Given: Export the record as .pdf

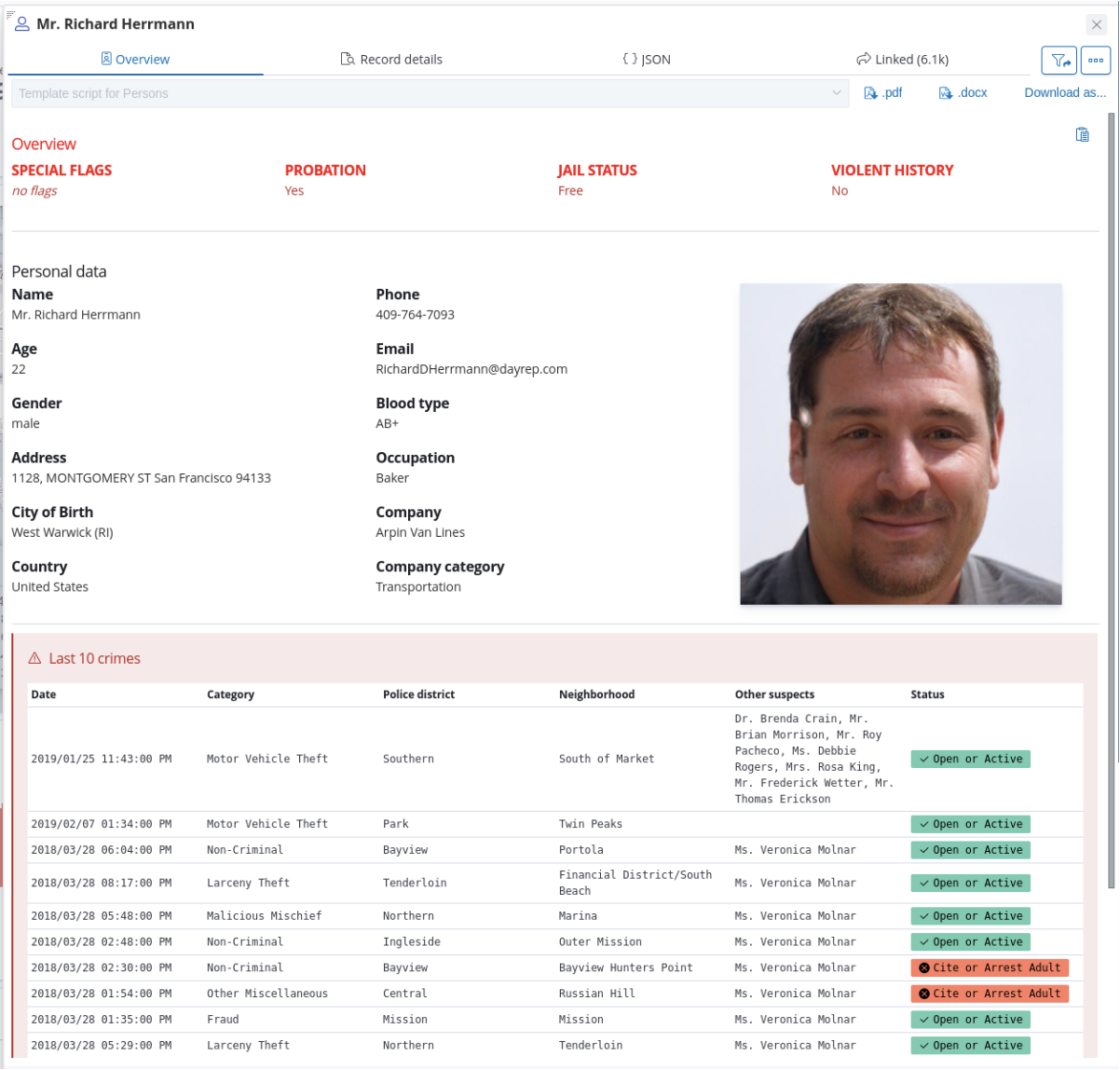Looking at the screenshot, I should tap(883, 93).
